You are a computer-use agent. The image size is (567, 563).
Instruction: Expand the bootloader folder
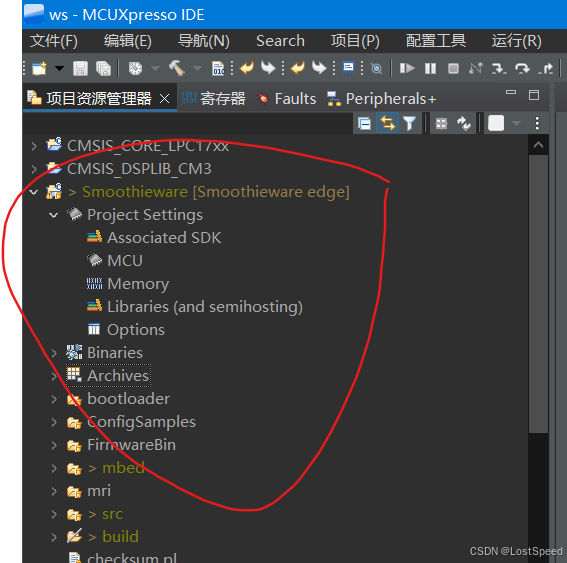tap(54, 399)
